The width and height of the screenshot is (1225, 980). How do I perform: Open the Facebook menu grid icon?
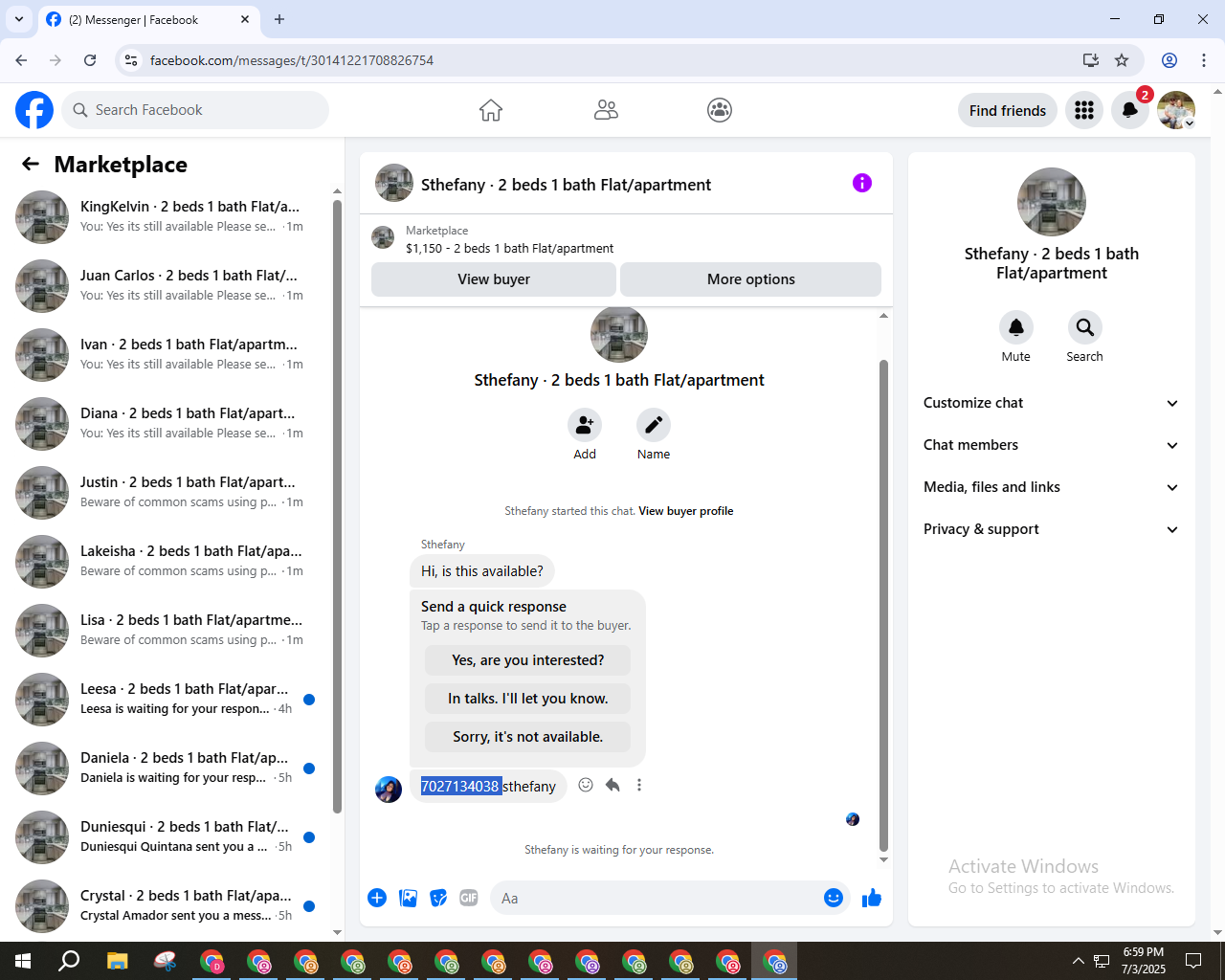(1084, 110)
